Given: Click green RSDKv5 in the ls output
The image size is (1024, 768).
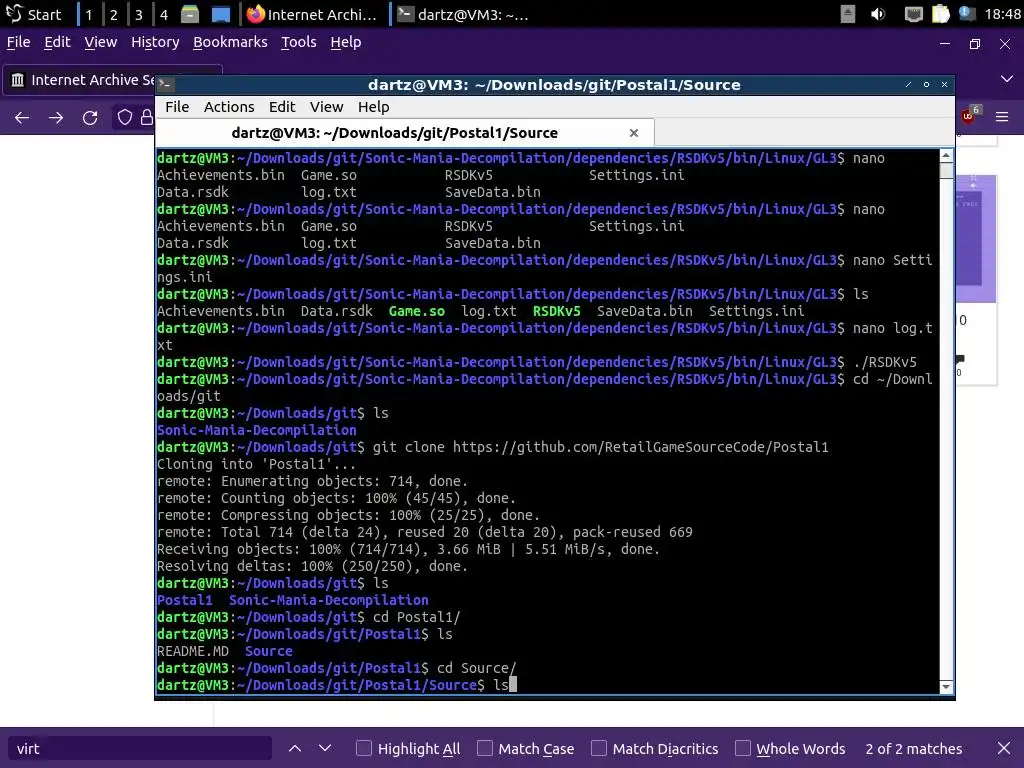Looking at the screenshot, I should [x=556, y=312].
